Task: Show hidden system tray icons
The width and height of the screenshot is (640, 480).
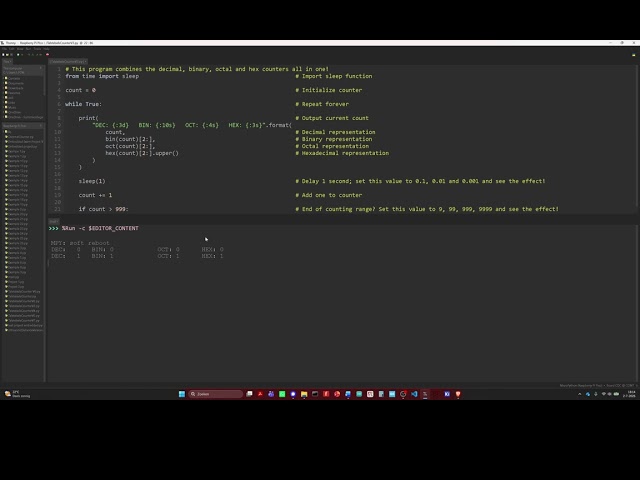Action: [x=580, y=394]
